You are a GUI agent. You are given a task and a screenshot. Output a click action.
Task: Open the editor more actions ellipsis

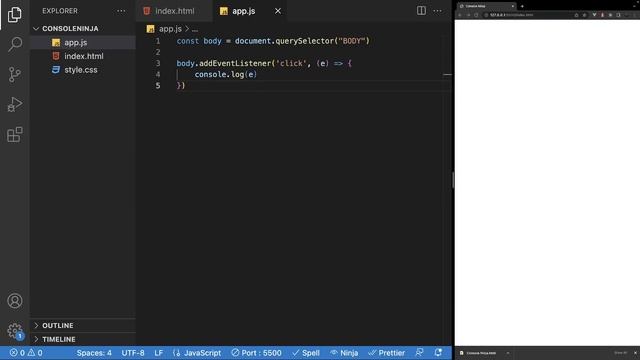(438, 11)
